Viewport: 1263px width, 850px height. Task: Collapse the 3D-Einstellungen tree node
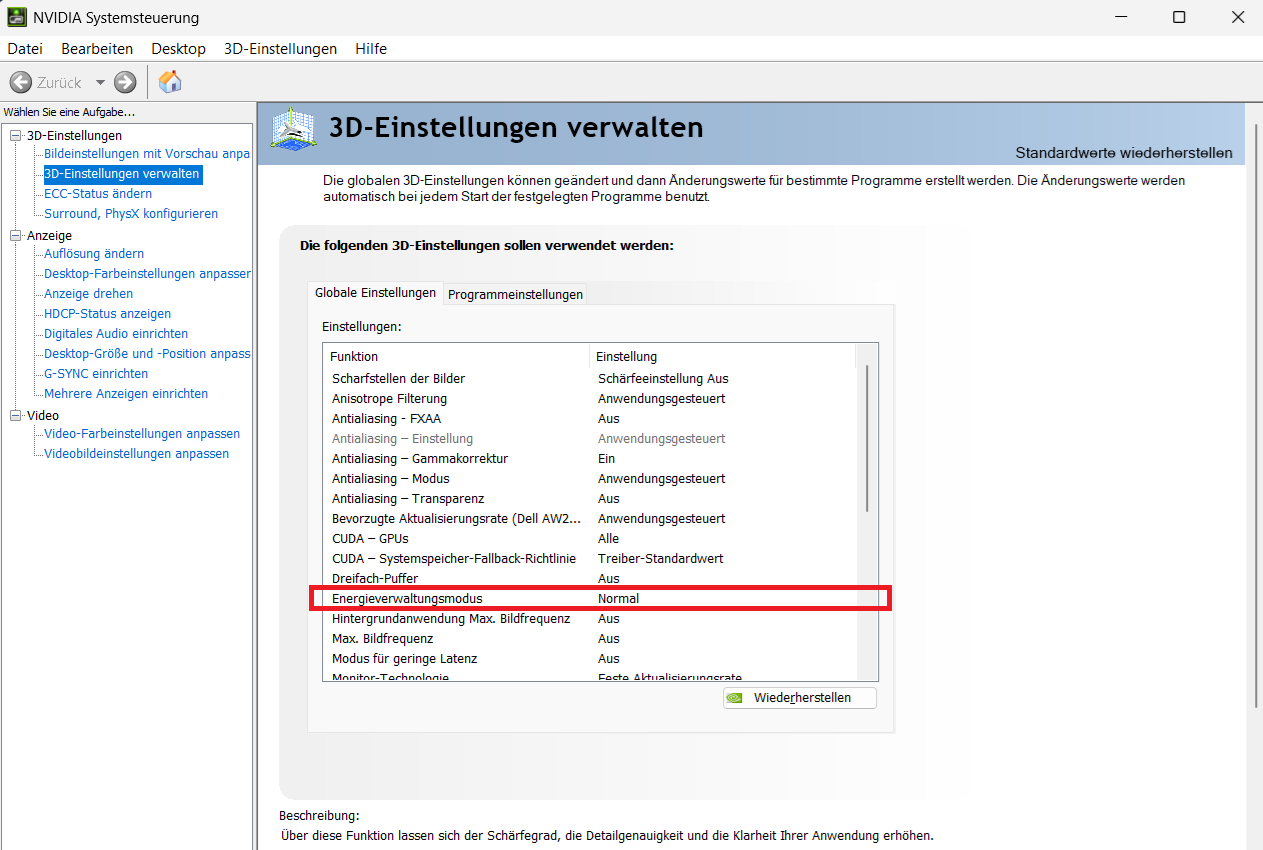pyautogui.click(x=15, y=135)
